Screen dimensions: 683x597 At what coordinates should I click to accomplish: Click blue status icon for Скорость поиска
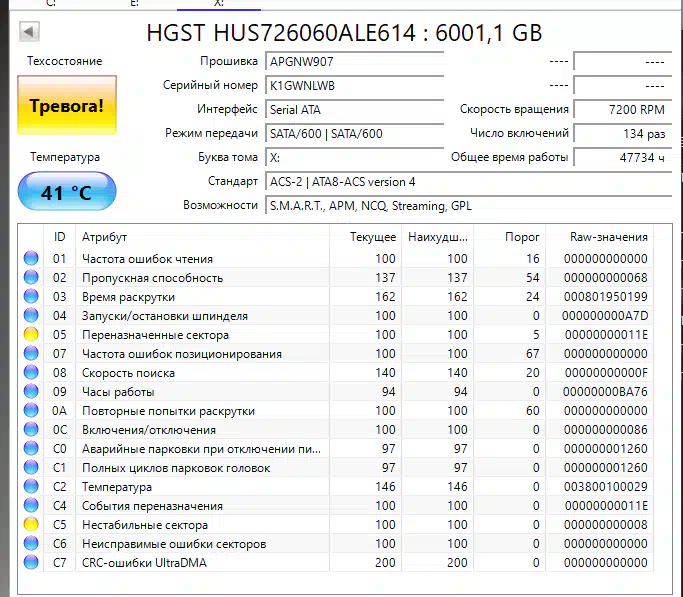(31, 372)
